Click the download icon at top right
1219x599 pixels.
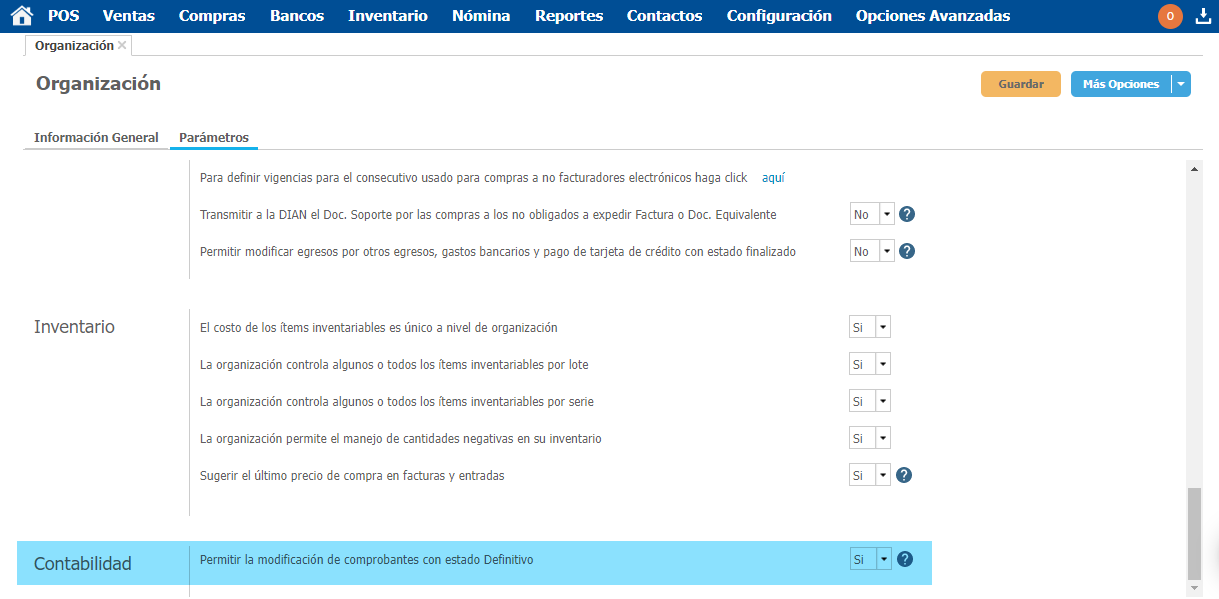coord(1203,16)
